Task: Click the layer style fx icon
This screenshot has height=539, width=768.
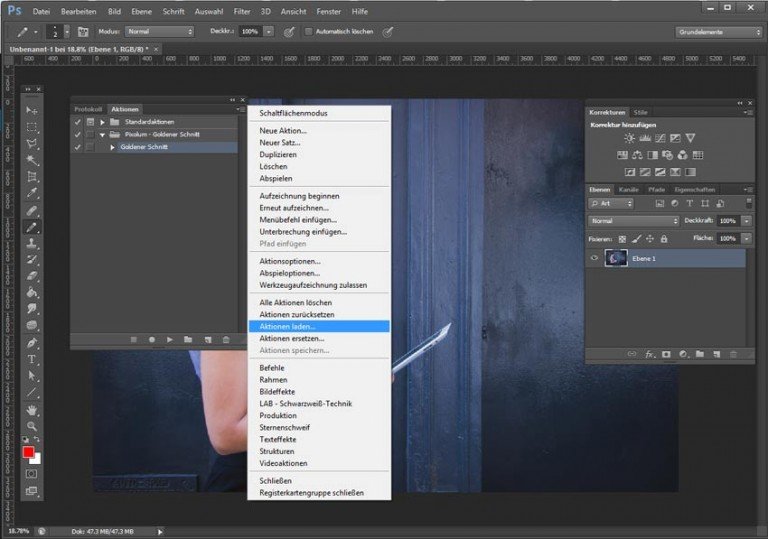Action: click(649, 354)
